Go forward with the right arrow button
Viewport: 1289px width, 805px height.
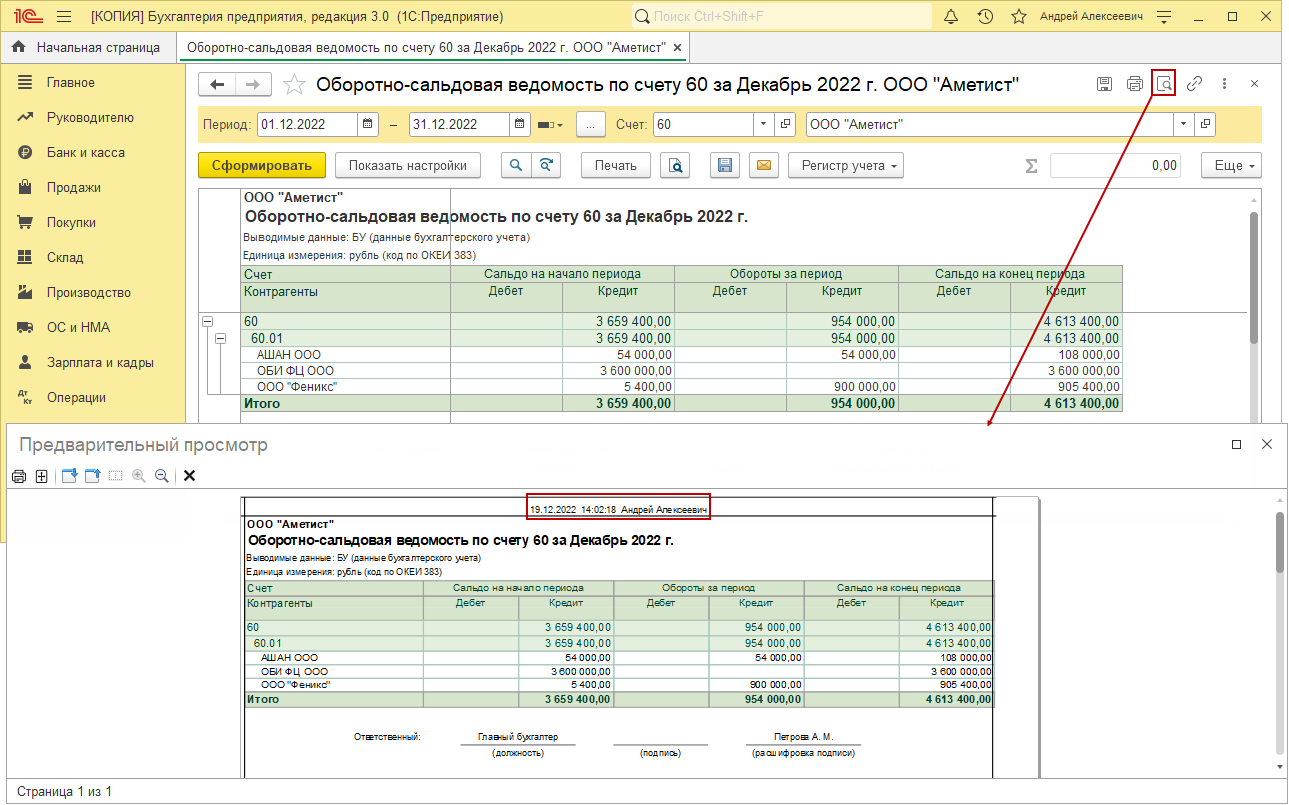click(x=253, y=85)
